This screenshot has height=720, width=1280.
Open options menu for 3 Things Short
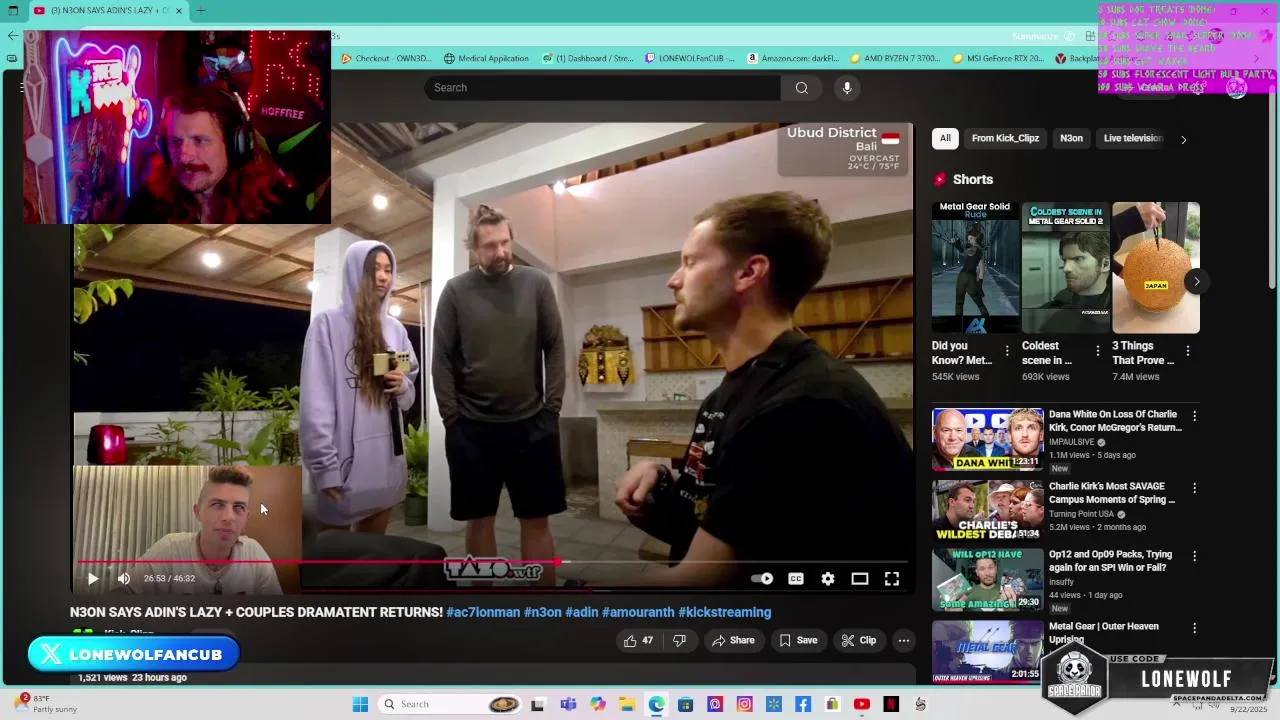tap(1187, 351)
